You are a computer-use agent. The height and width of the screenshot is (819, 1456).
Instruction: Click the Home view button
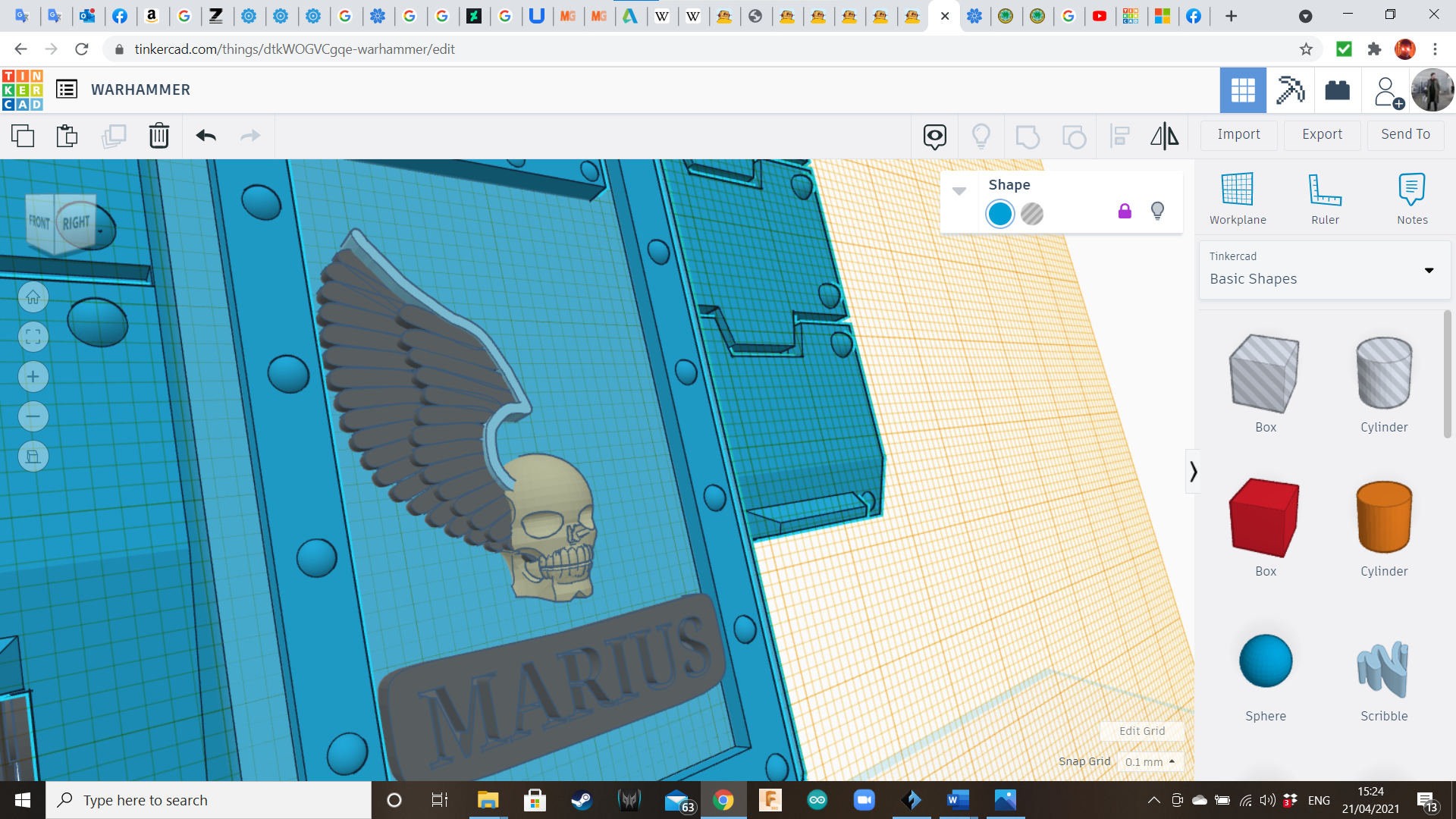[x=33, y=297]
